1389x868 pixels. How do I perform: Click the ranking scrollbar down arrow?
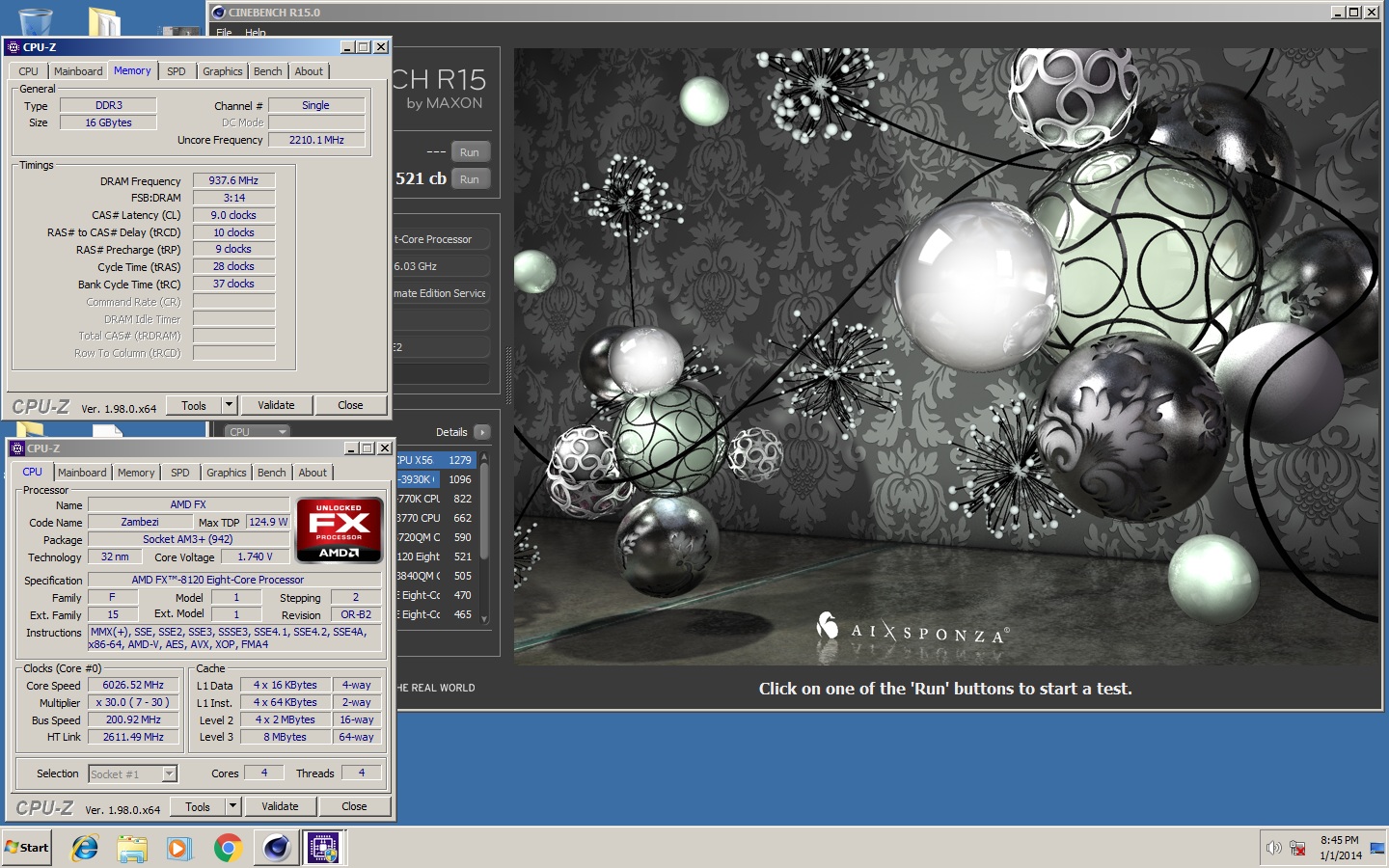484,619
